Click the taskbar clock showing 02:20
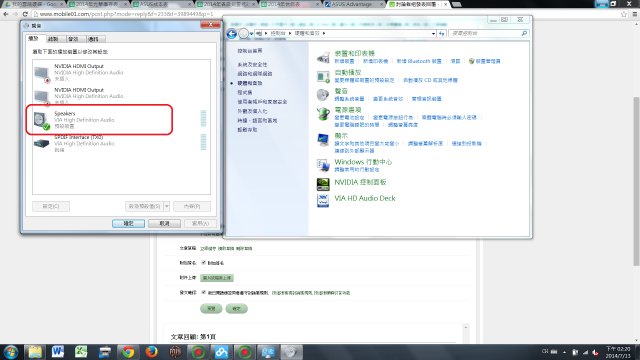Image resolution: width=640 pixels, height=360 pixels. [x=618, y=352]
